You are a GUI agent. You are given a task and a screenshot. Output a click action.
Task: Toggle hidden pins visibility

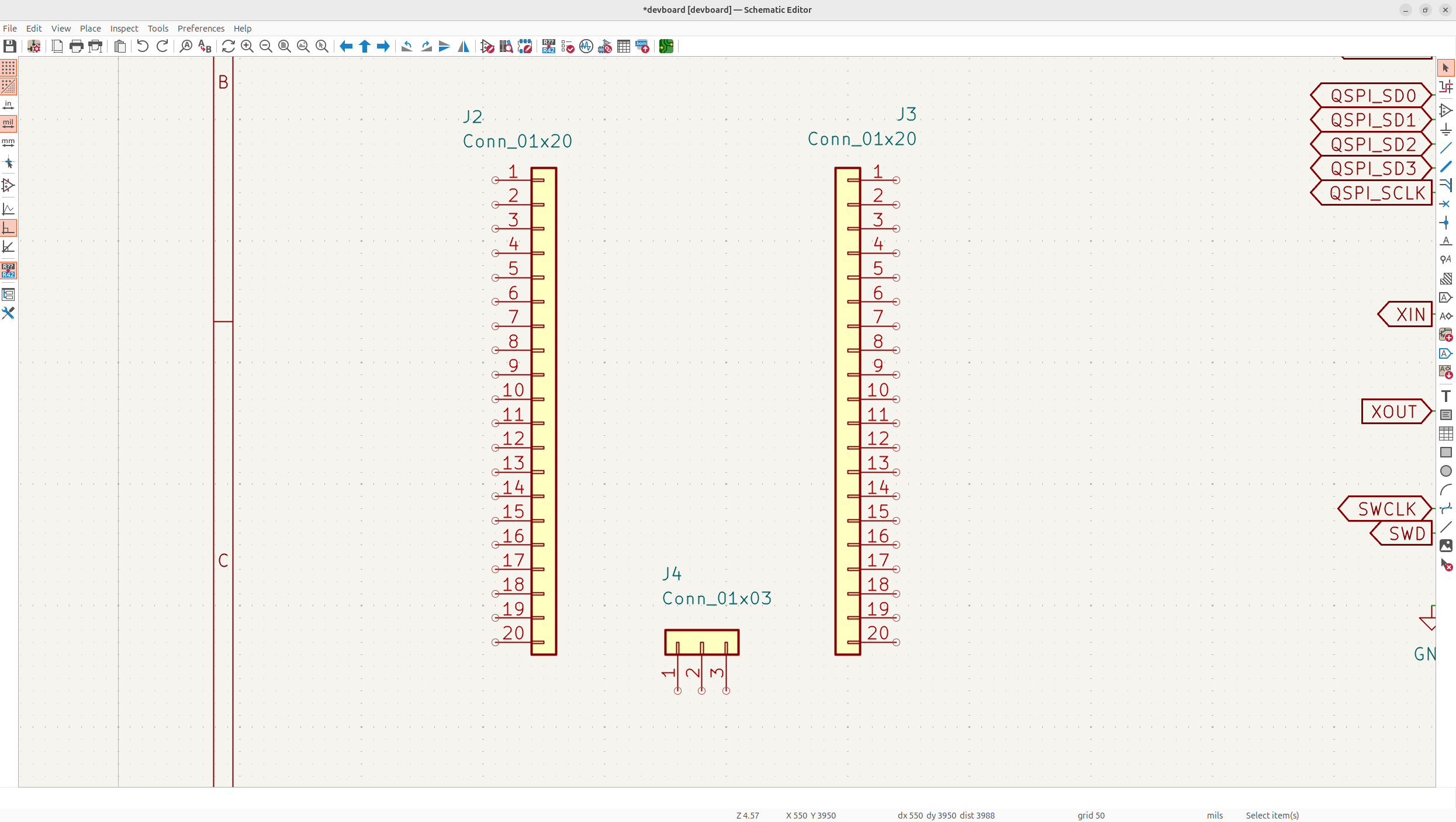(8, 186)
